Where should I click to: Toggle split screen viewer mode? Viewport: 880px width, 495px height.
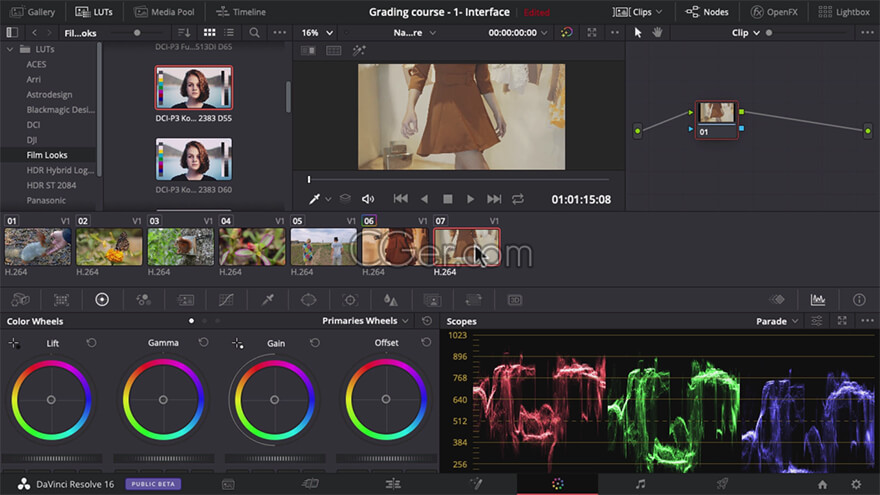tap(333, 51)
